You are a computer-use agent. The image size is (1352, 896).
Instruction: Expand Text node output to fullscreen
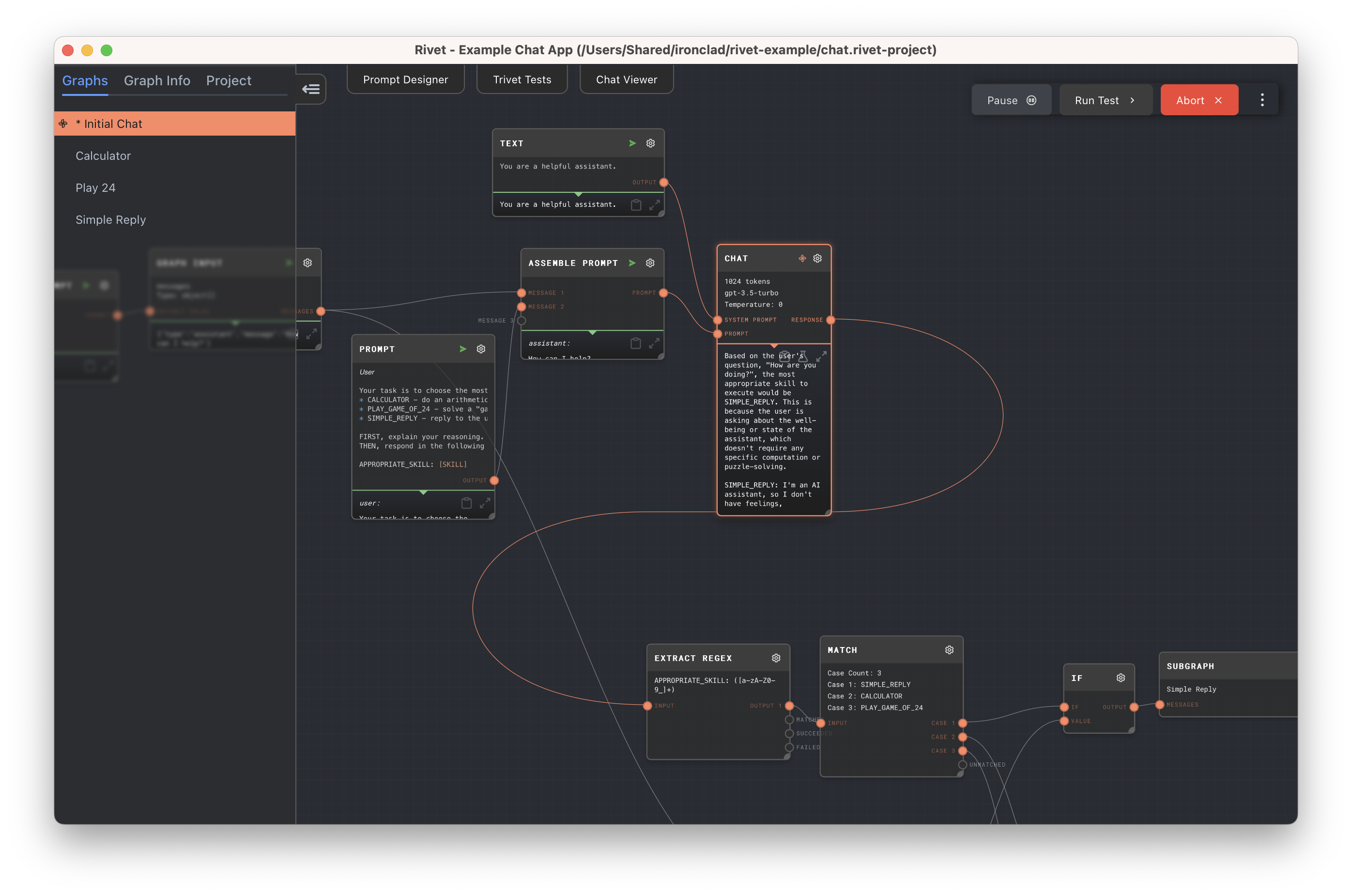(655, 204)
